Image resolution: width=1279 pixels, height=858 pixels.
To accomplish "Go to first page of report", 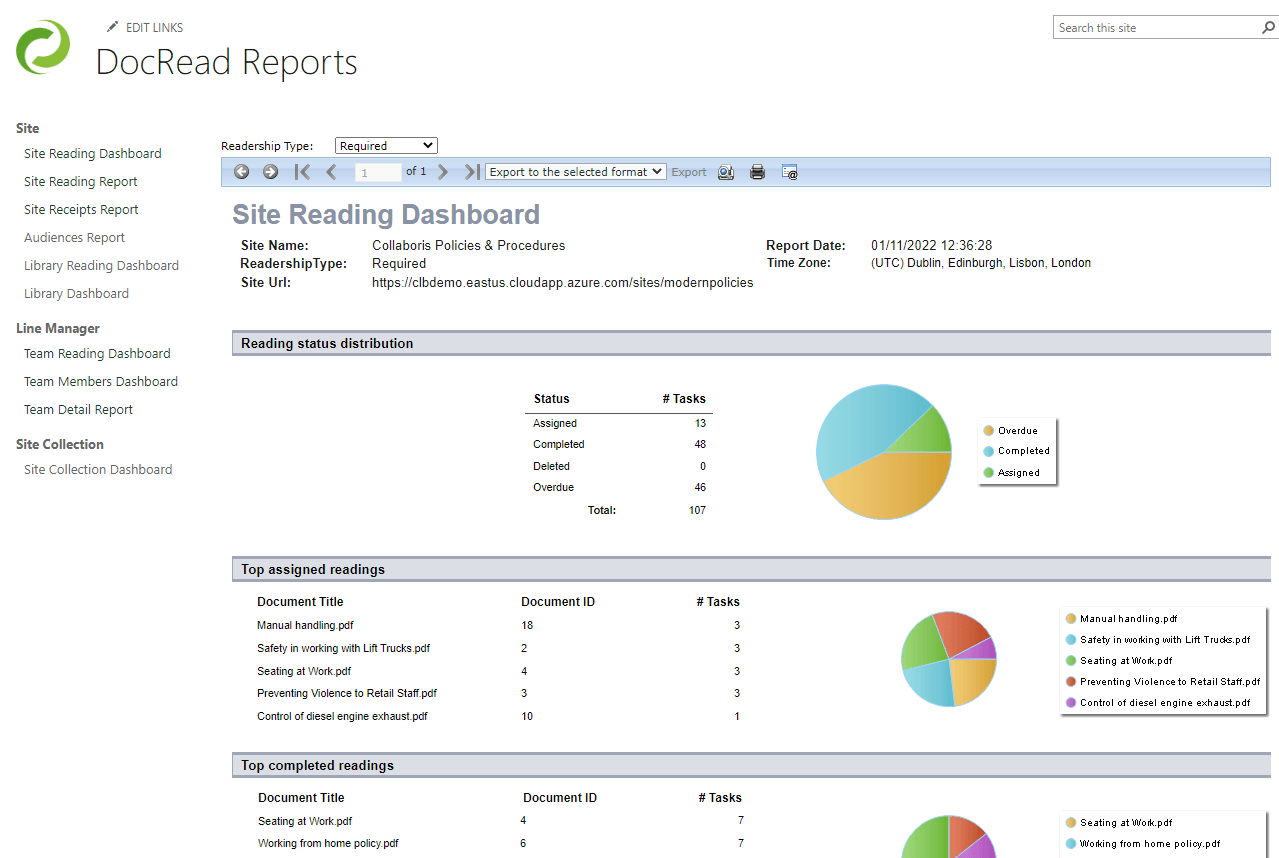I will click(302, 172).
